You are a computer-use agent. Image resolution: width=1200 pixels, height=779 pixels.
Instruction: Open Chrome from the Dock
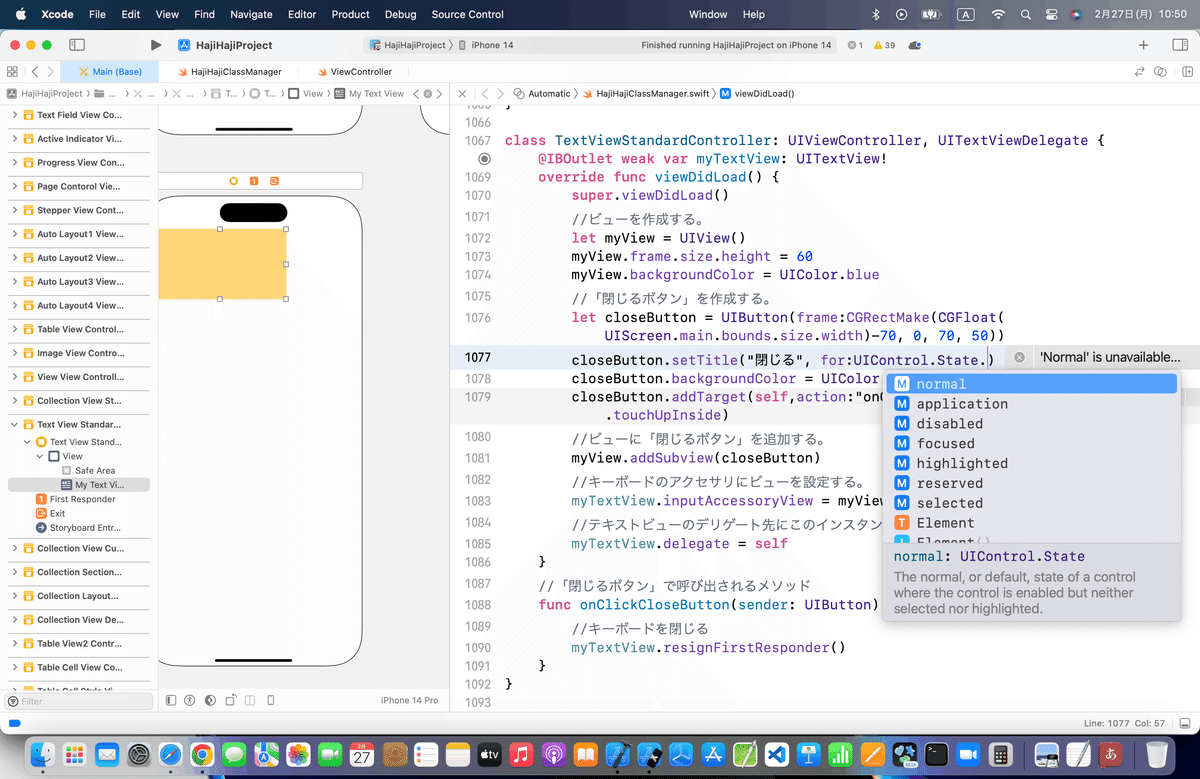pyautogui.click(x=202, y=755)
